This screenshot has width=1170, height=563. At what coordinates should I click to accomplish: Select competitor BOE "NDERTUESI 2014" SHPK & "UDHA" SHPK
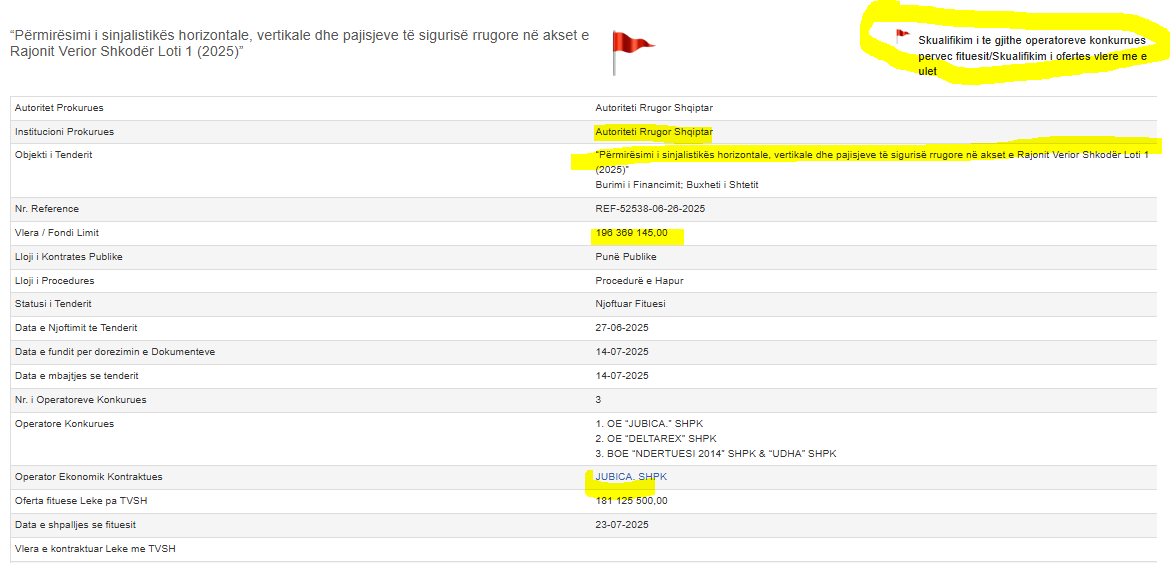pos(715,454)
